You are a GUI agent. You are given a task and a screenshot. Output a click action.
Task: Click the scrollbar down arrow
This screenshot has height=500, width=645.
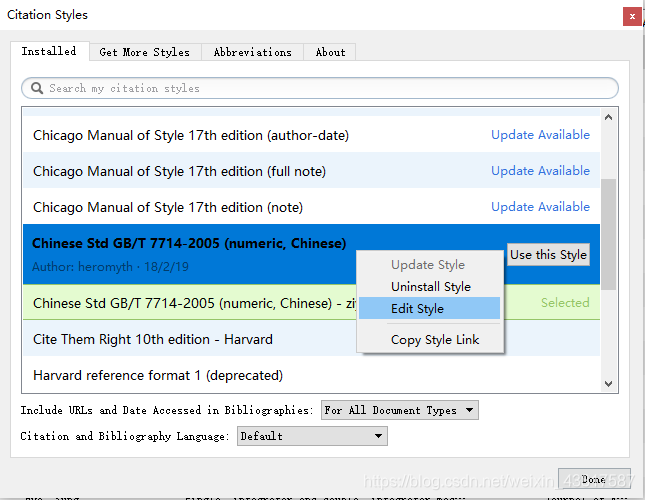click(609, 384)
